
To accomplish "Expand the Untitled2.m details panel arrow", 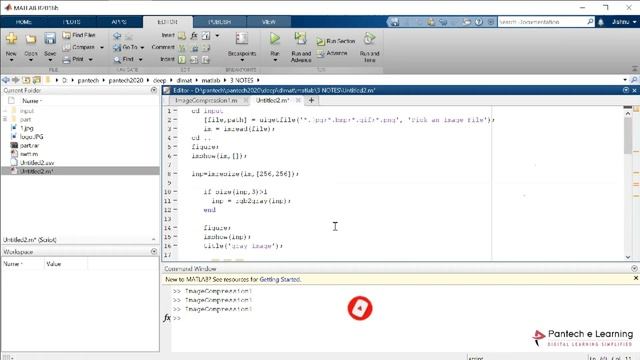I will coord(154,240).
